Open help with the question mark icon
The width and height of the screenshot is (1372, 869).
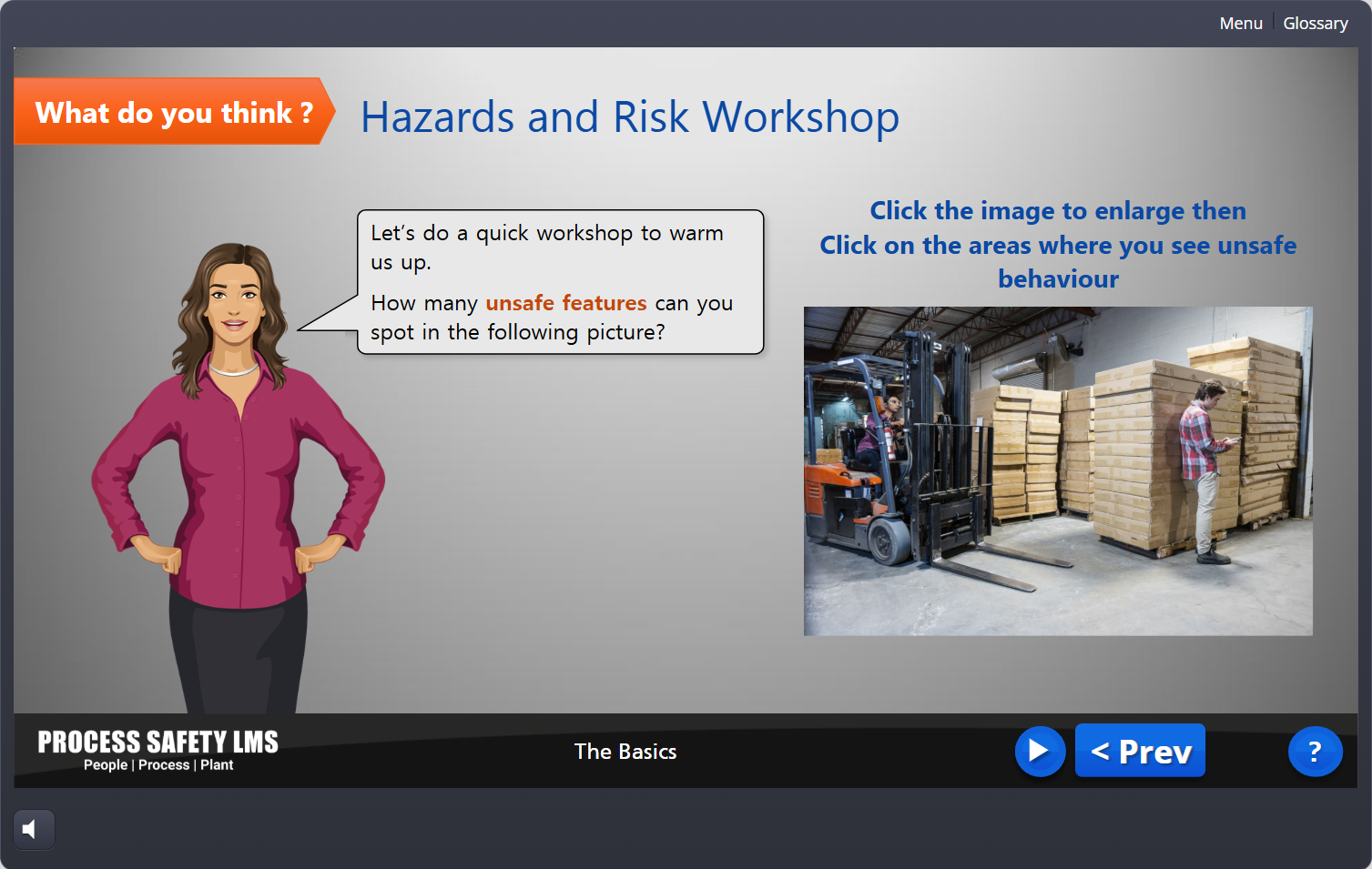[x=1315, y=751]
